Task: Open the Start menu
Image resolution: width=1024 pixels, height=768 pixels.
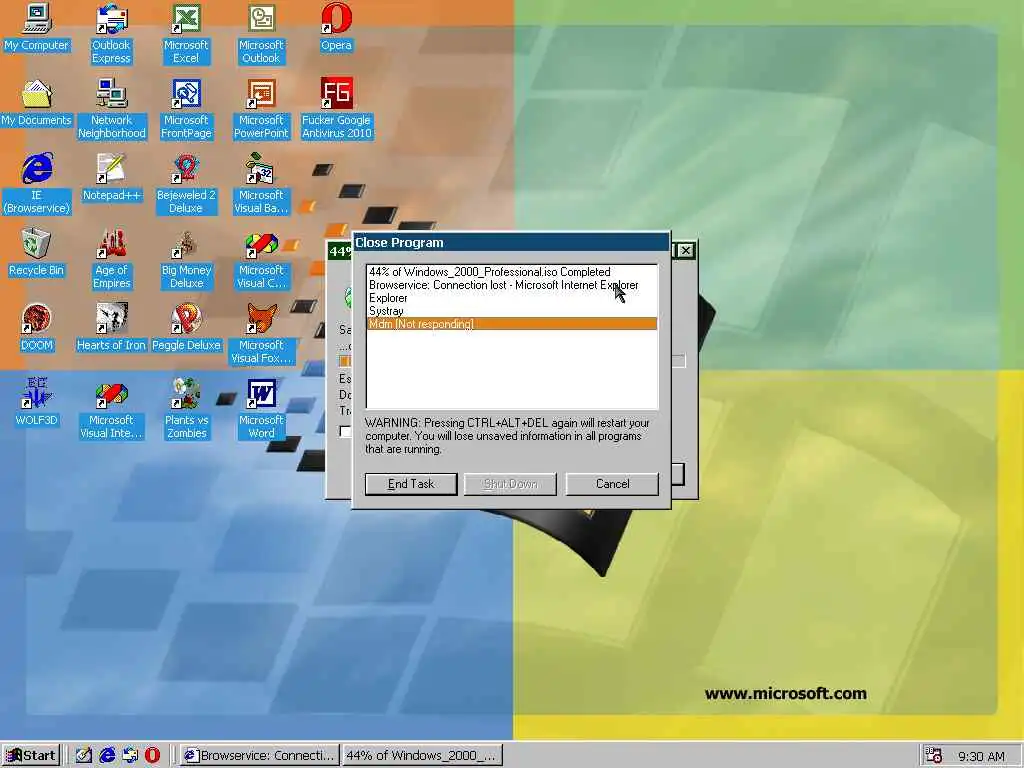Action: point(31,756)
